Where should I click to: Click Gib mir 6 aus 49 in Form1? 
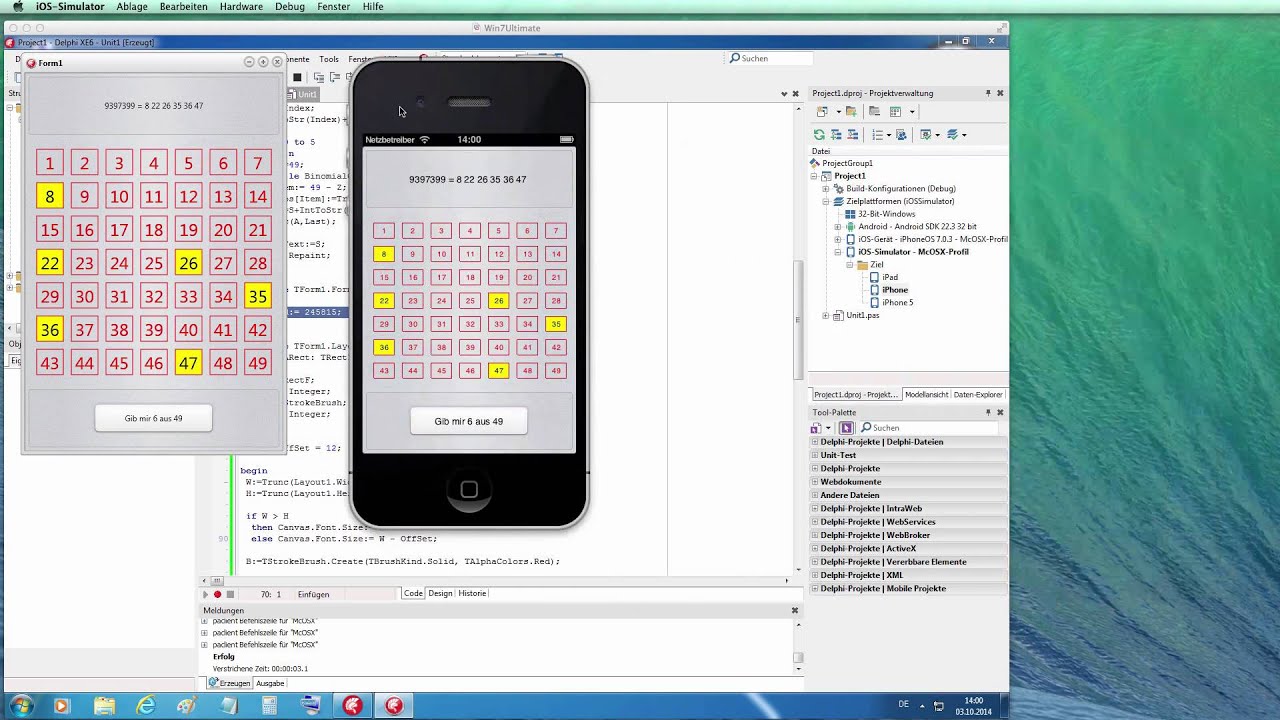pos(153,418)
